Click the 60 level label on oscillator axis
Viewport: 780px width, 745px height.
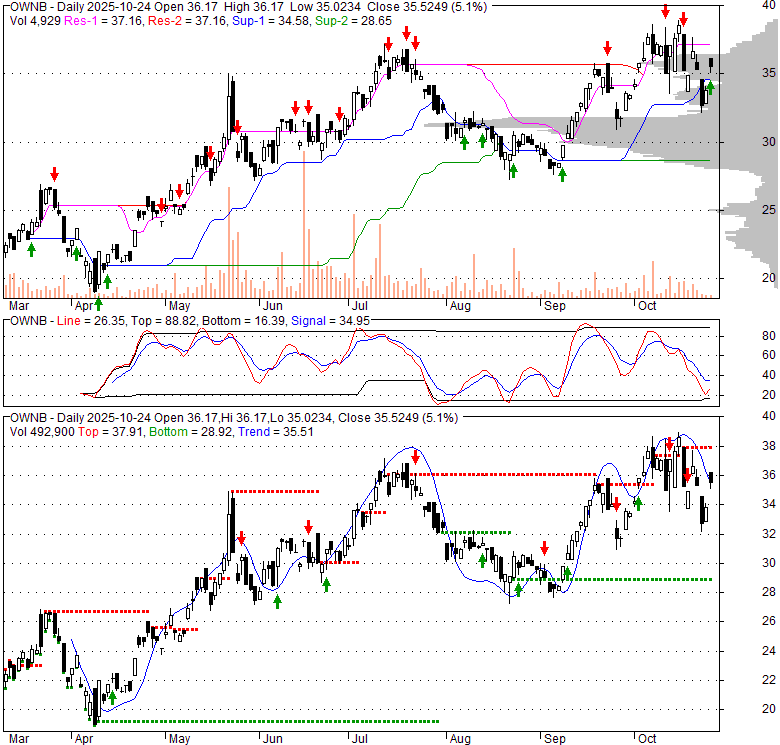tap(769, 355)
